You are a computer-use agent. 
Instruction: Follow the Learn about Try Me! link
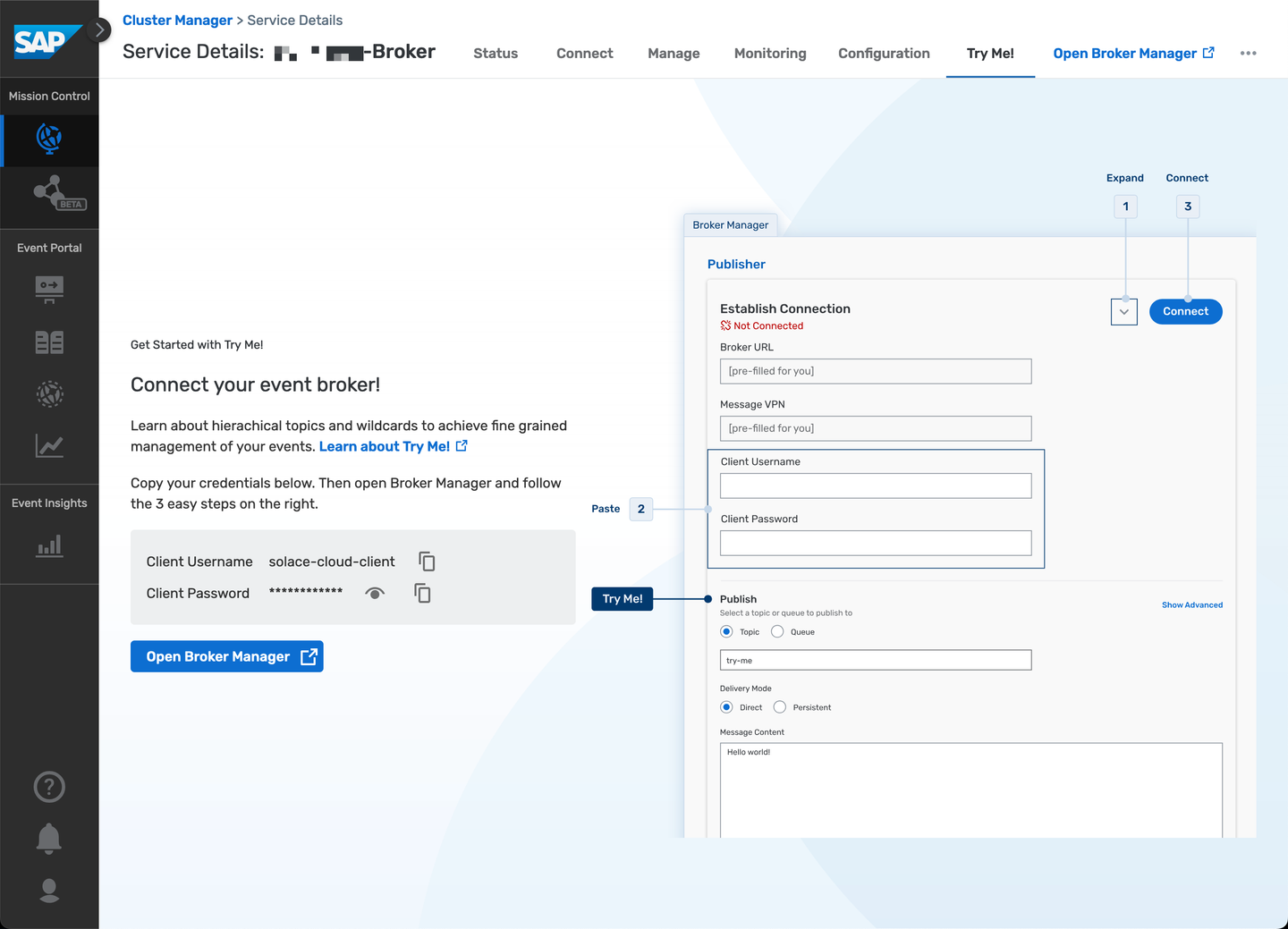pyautogui.click(x=393, y=446)
